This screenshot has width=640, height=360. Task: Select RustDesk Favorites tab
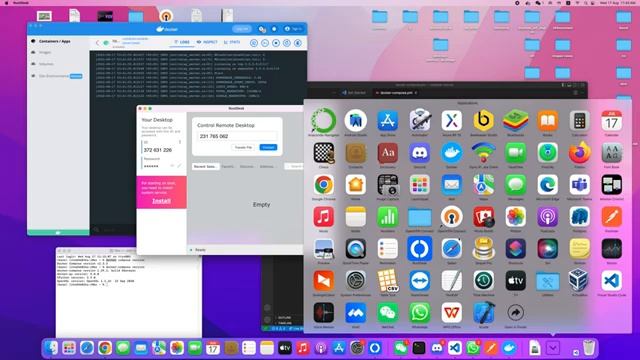pyautogui.click(x=228, y=167)
